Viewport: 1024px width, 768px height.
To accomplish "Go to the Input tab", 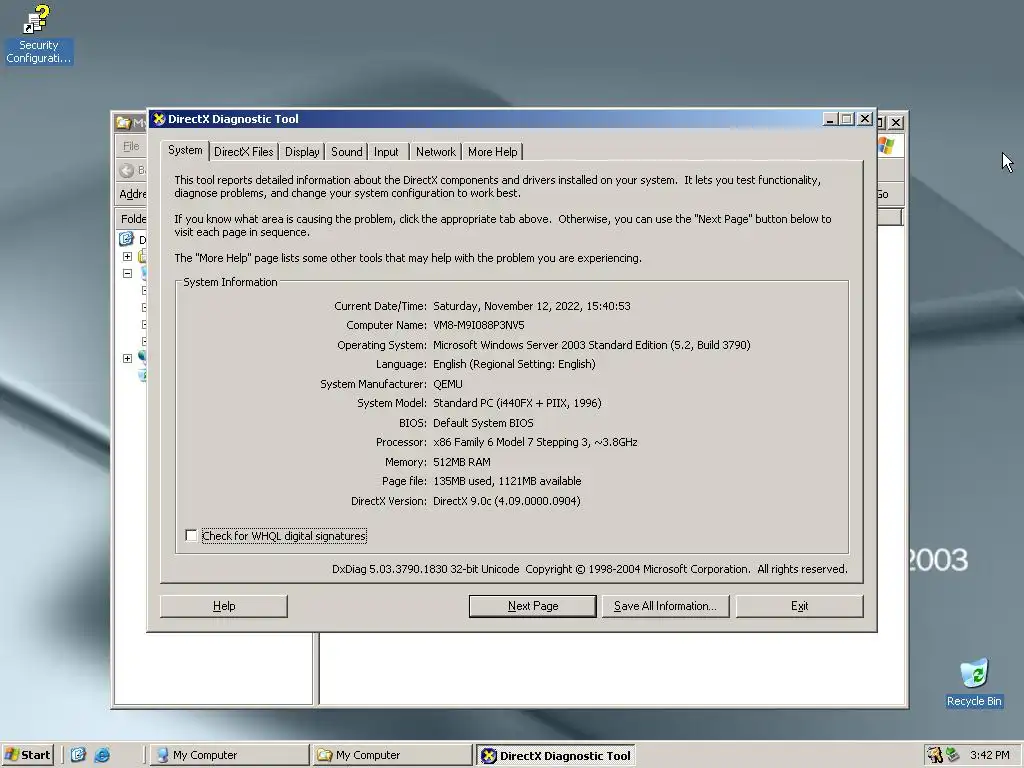I will [386, 152].
